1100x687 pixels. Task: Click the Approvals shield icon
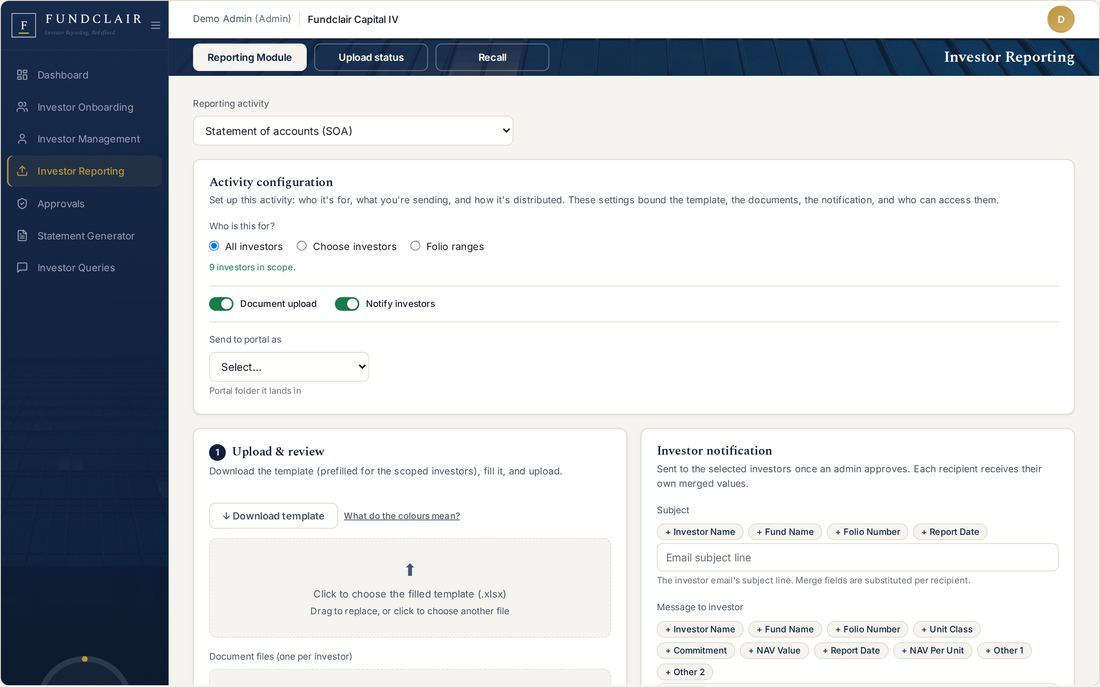click(22, 204)
